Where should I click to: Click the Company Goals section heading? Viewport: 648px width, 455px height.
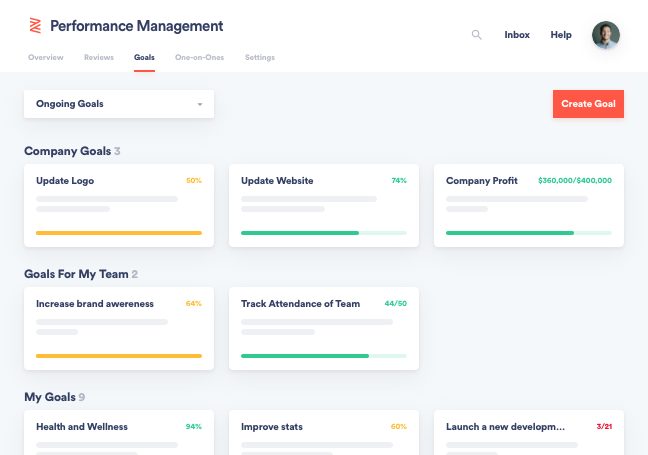(x=68, y=151)
